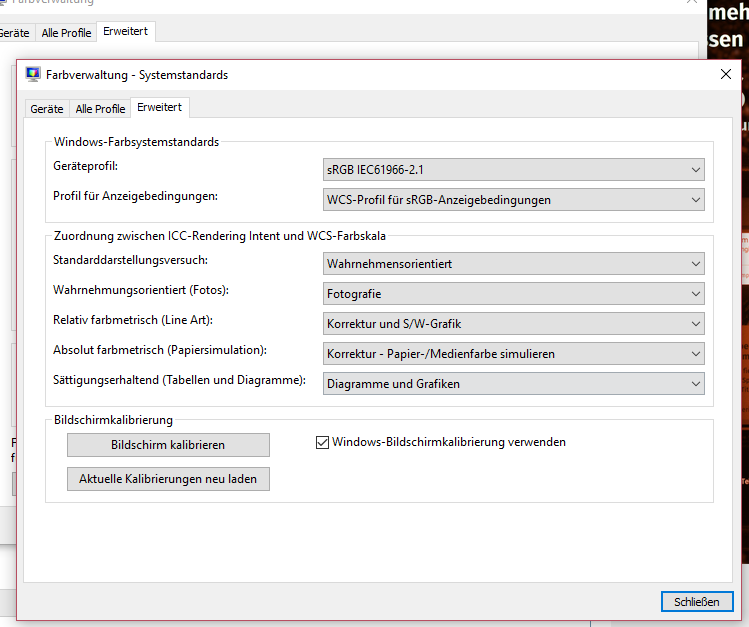The width and height of the screenshot is (749, 627).
Task: Select Erweitert tab in Systemstandards dialog
Action: click(160, 107)
